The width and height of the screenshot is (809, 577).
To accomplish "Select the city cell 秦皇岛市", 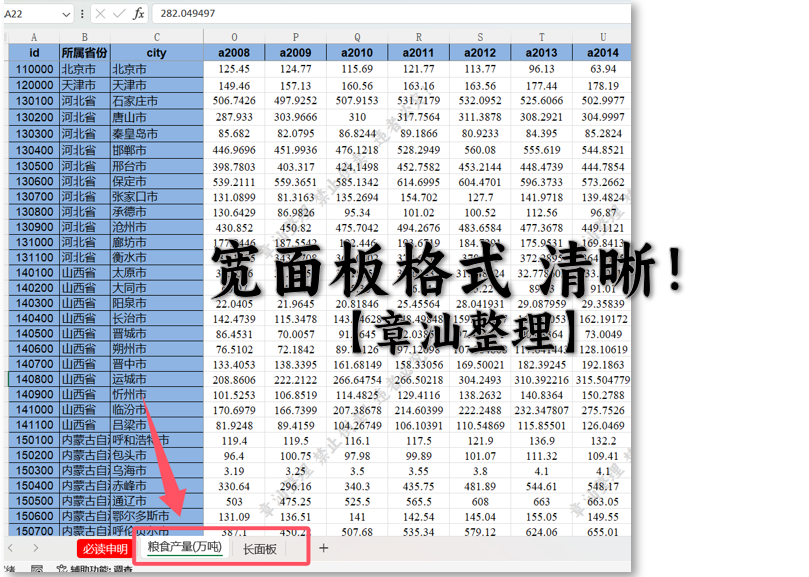I will 157,134.
